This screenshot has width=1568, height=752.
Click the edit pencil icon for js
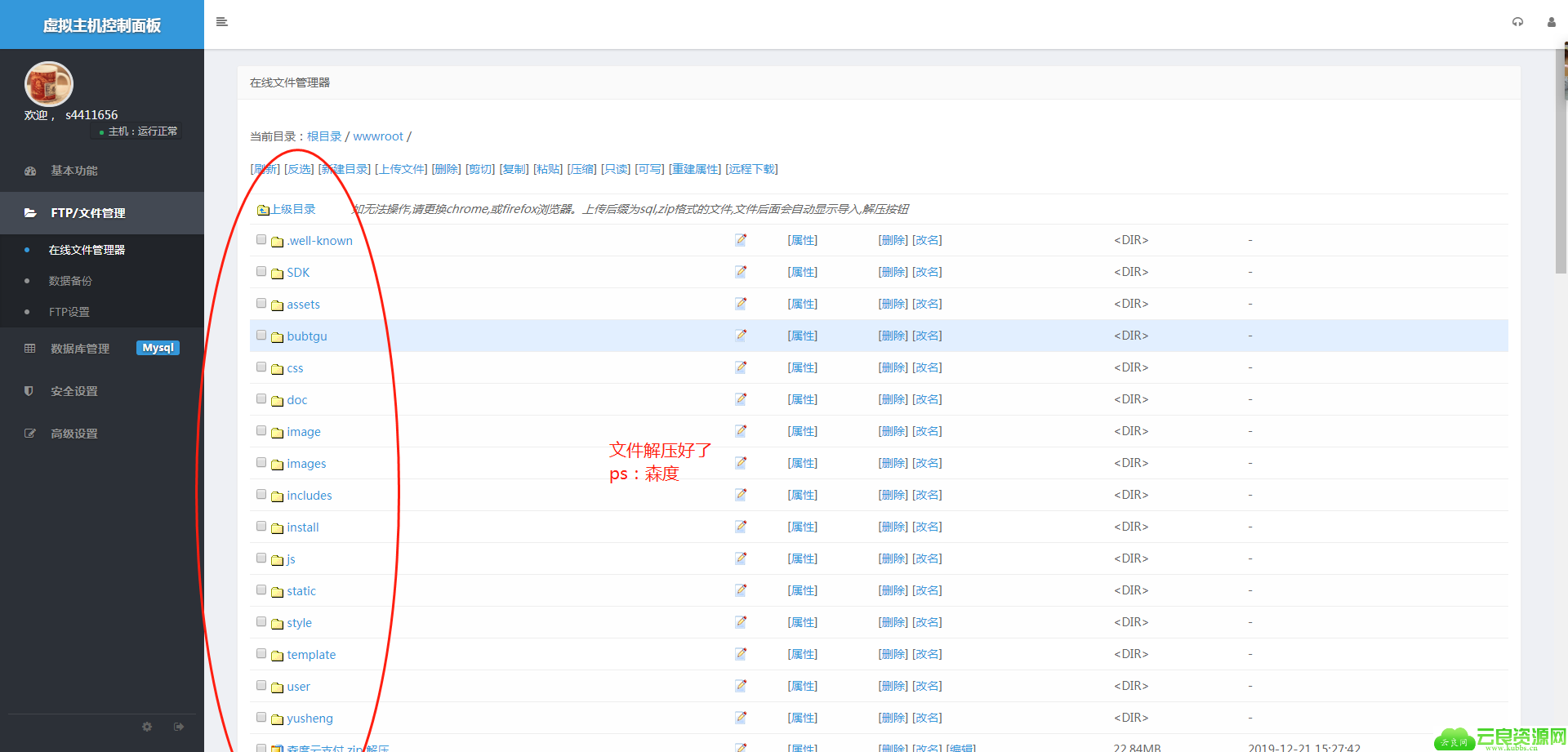pos(741,558)
